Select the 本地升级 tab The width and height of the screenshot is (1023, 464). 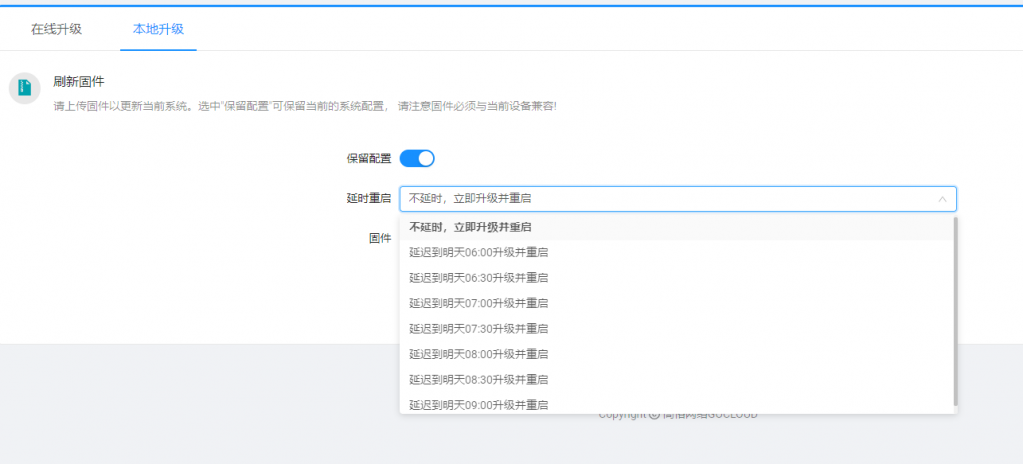point(158,29)
